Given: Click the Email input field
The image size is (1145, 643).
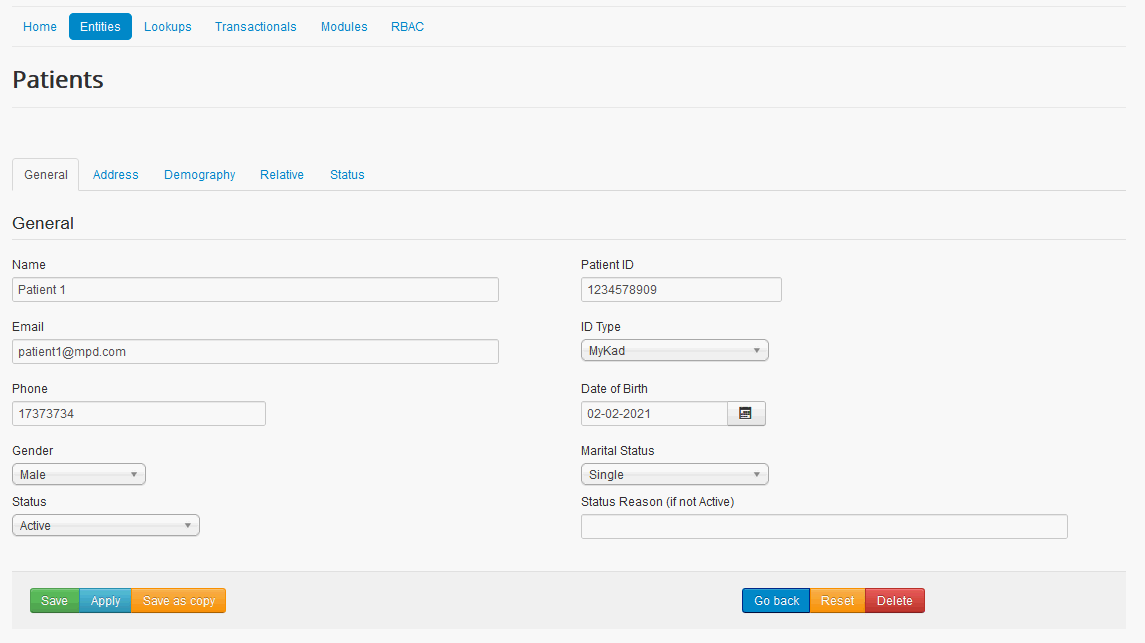Looking at the screenshot, I should [x=255, y=352].
